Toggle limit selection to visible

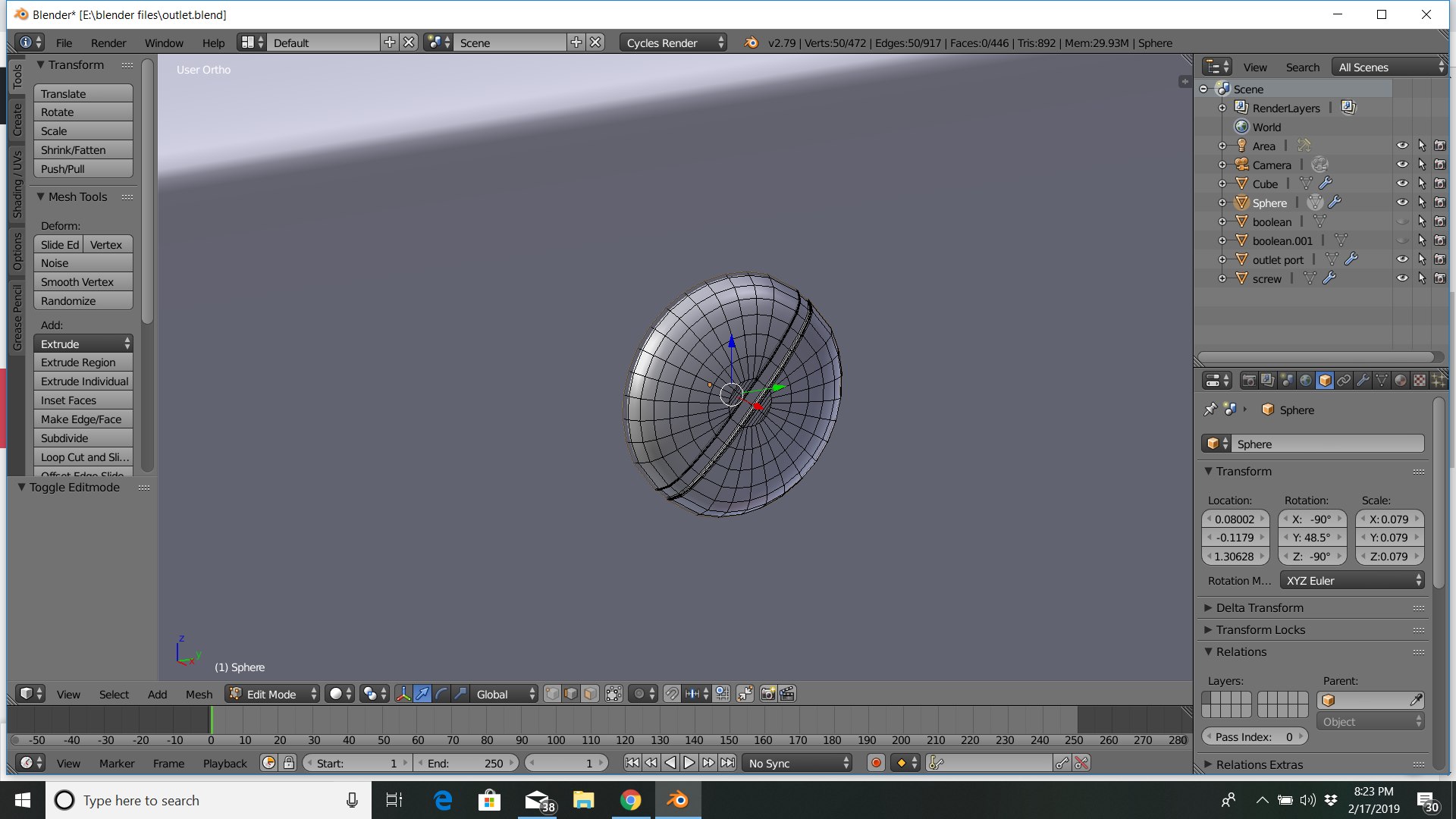click(614, 694)
